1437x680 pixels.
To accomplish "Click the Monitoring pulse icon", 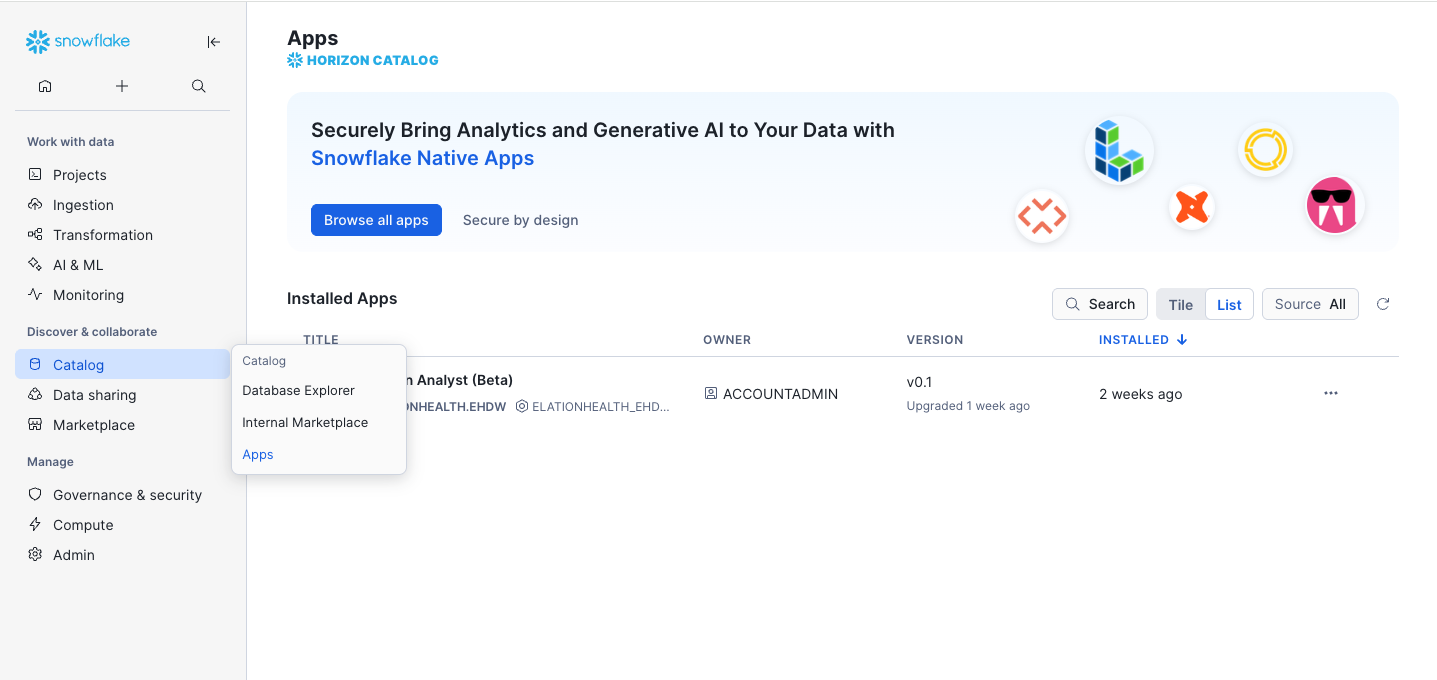I will [x=35, y=294].
